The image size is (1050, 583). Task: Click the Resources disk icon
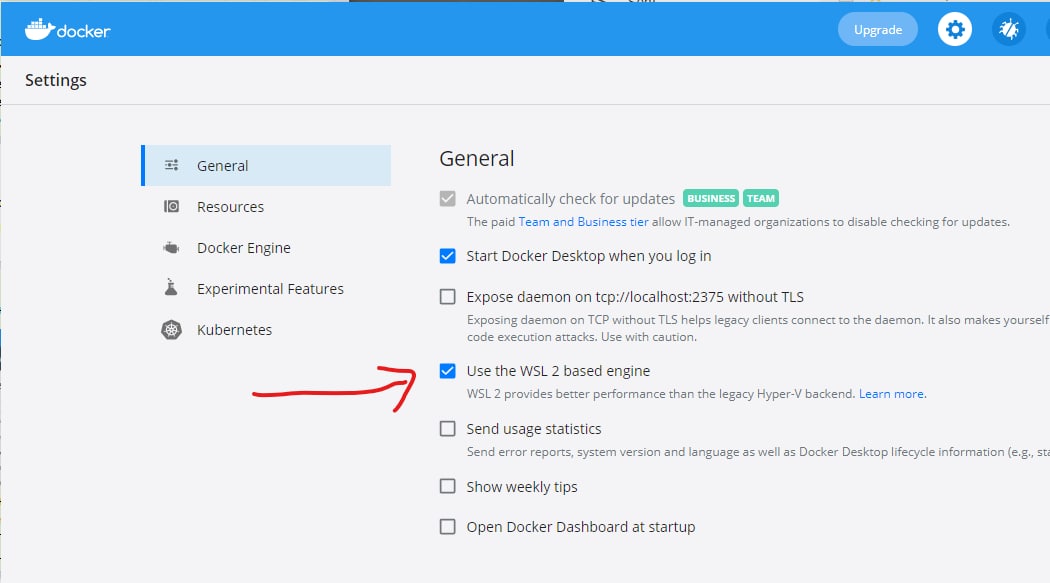click(171, 206)
